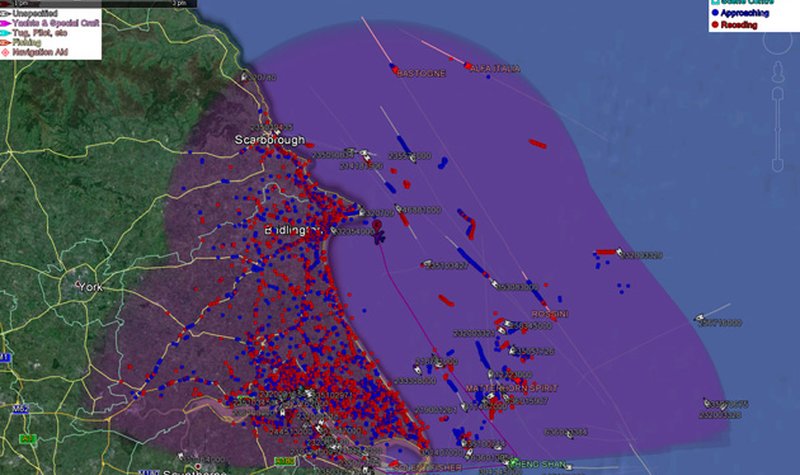Click the zoom out end of slider

[778, 165]
